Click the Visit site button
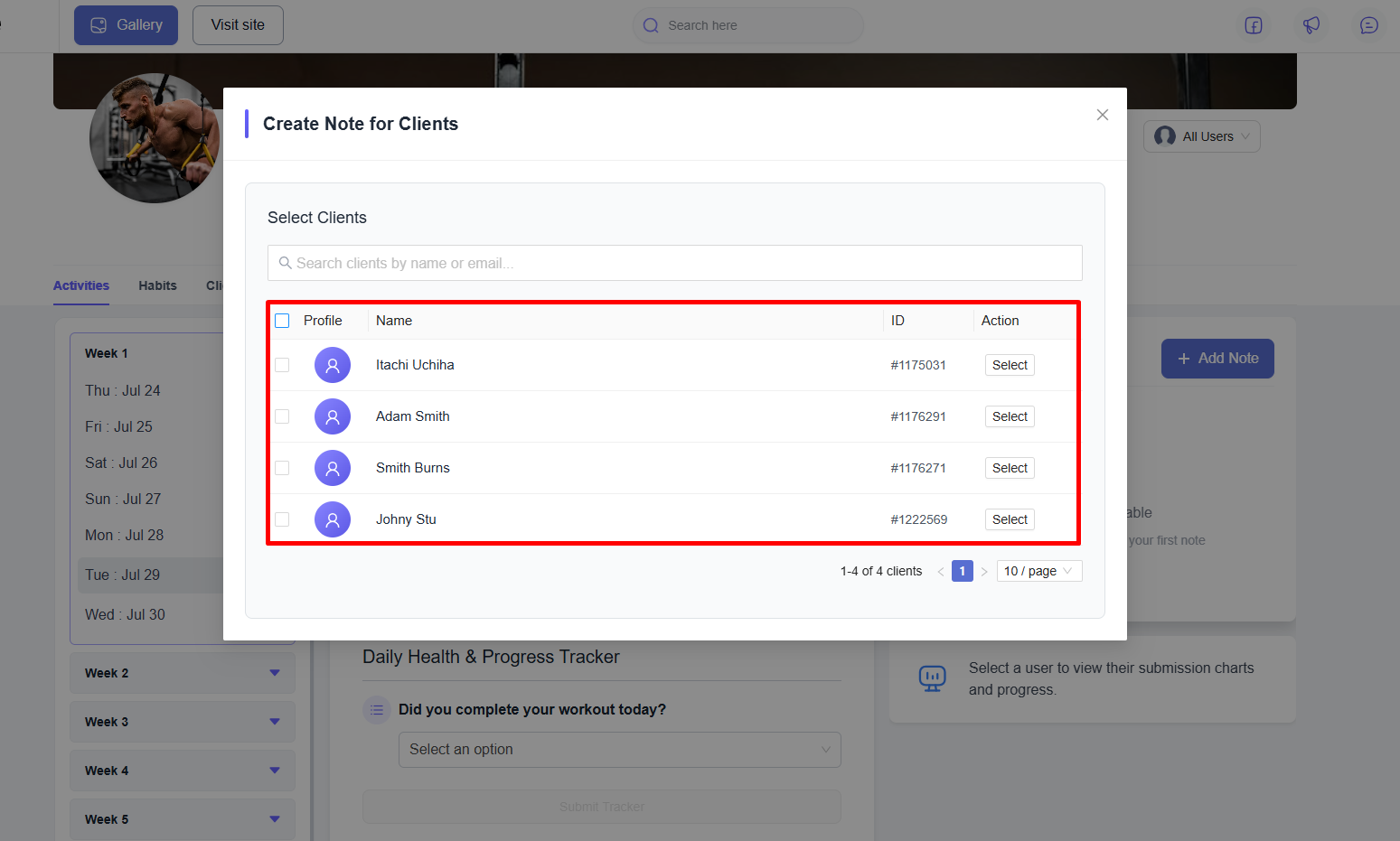This screenshot has width=1400, height=841. point(238,25)
